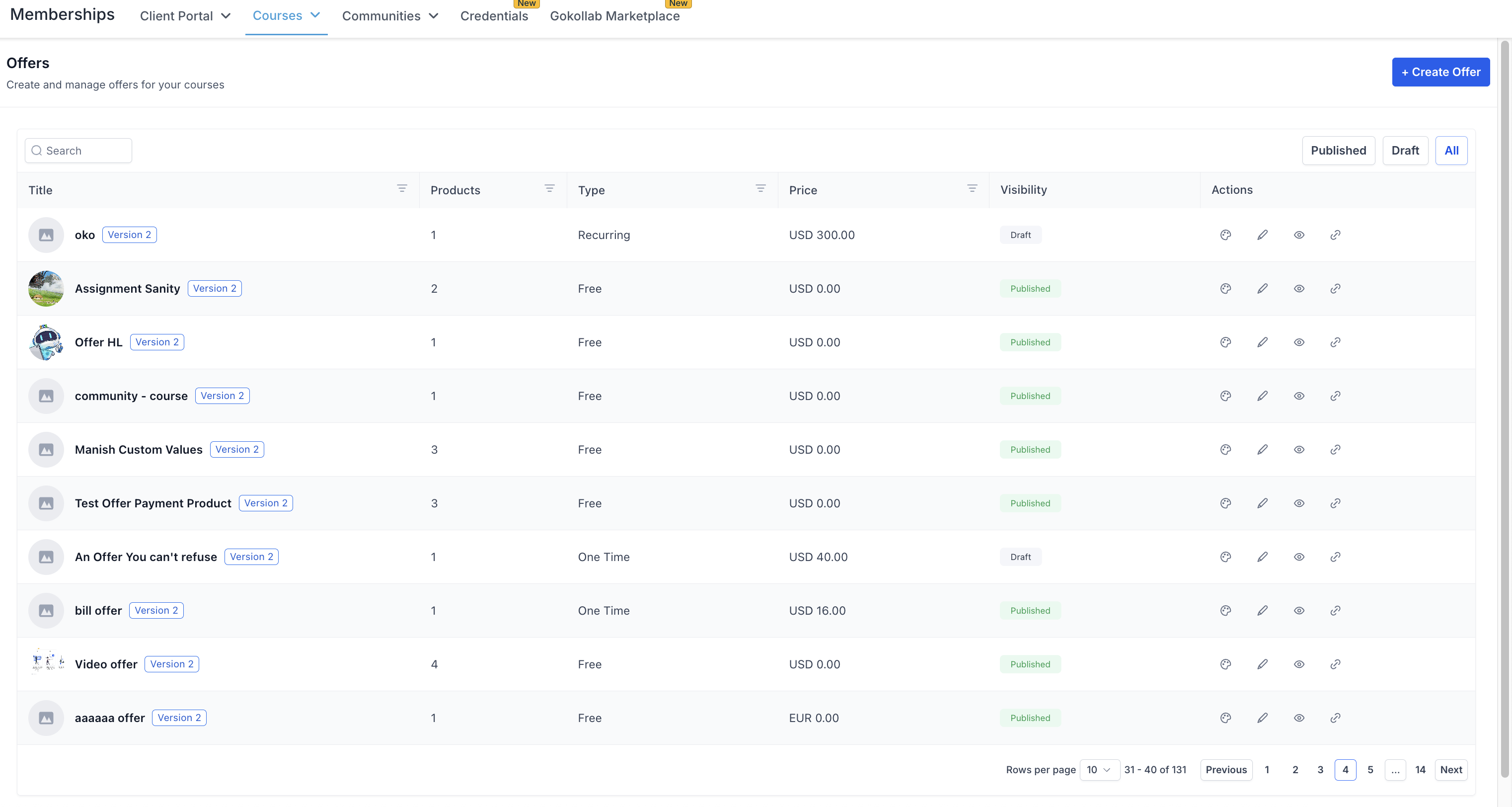Open palette customizer for Video offer
Image resolution: width=1512 pixels, height=807 pixels.
click(1225, 664)
